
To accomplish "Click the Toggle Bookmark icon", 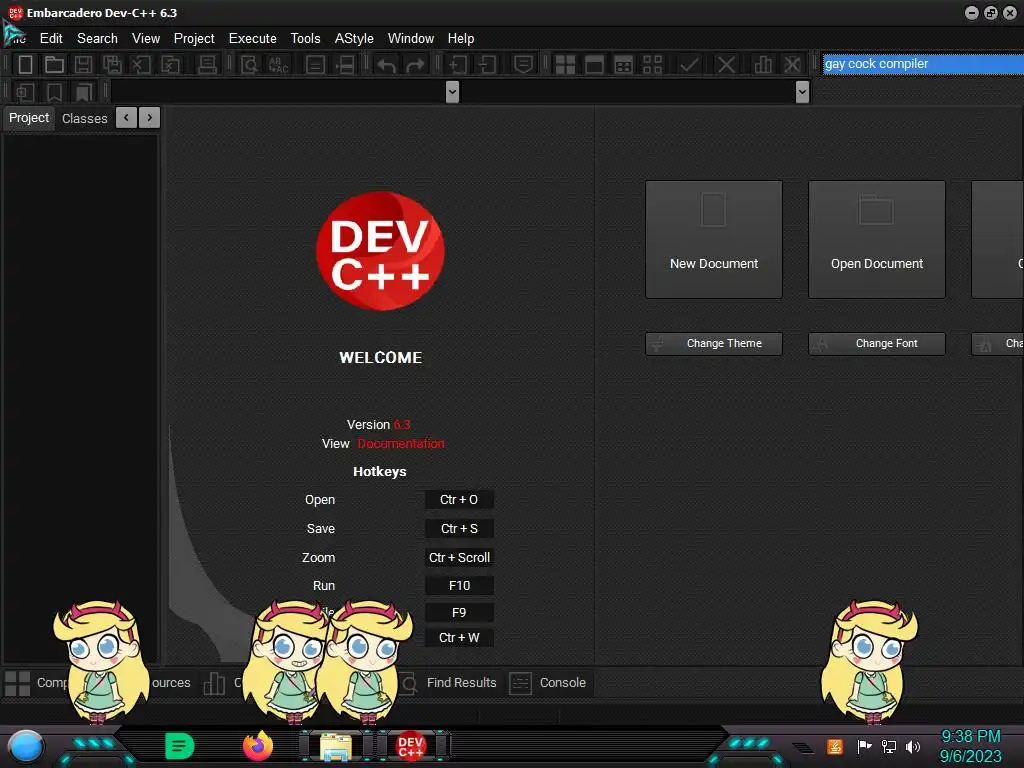I will [x=54, y=92].
